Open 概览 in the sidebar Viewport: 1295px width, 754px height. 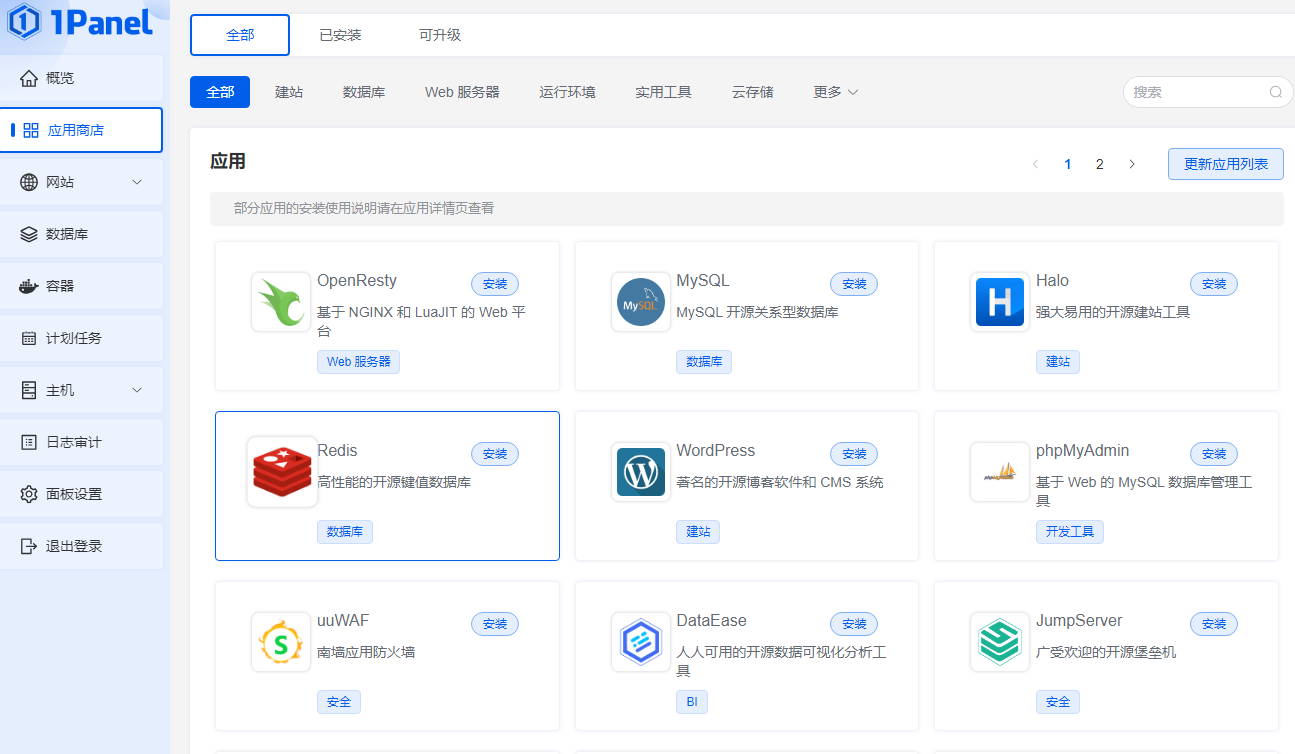pyautogui.click(x=82, y=78)
